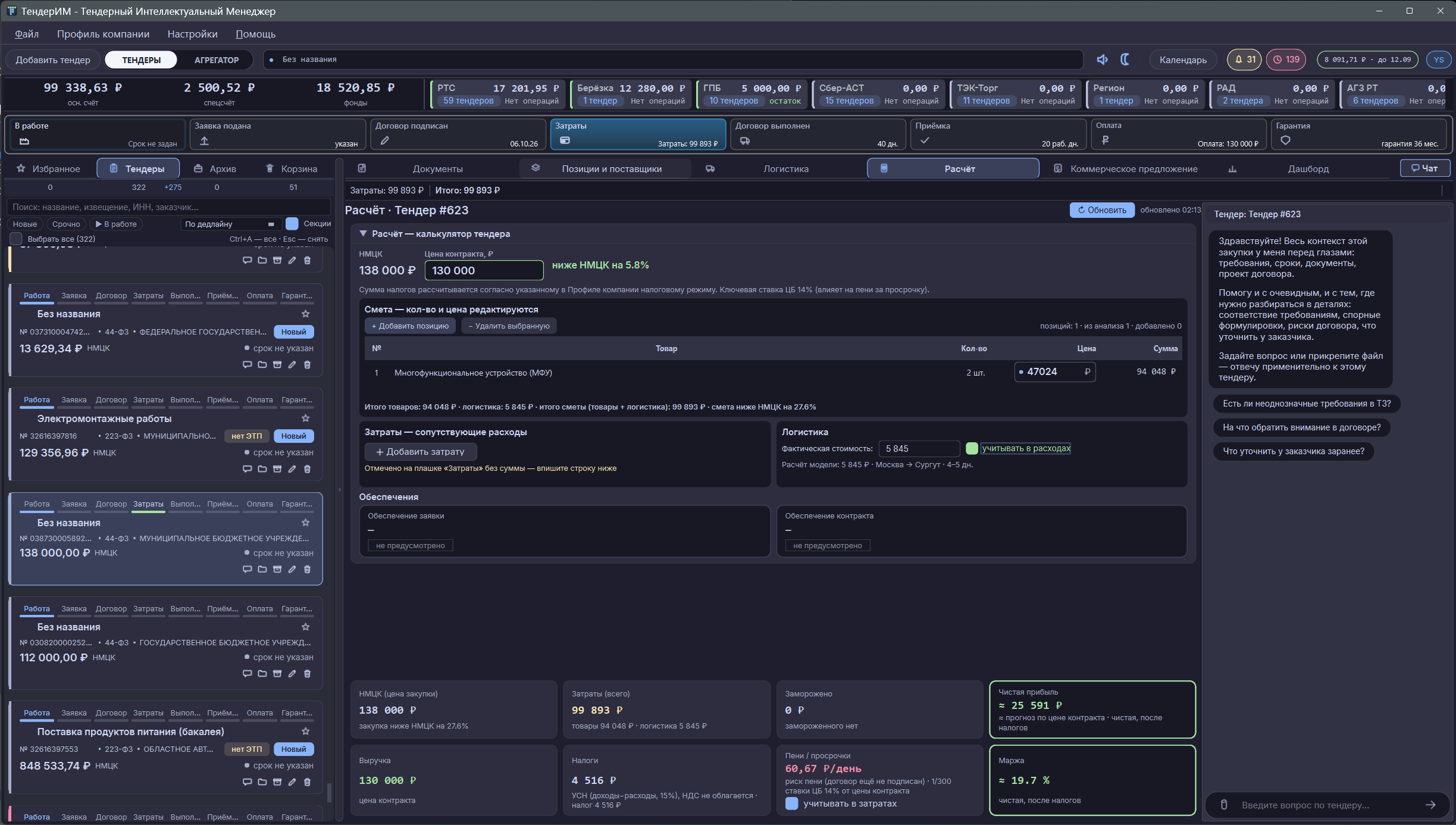Switch theme using the moon icon
Image resolution: width=1456 pixels, height=825 pixels.
tap(1125, 60)
